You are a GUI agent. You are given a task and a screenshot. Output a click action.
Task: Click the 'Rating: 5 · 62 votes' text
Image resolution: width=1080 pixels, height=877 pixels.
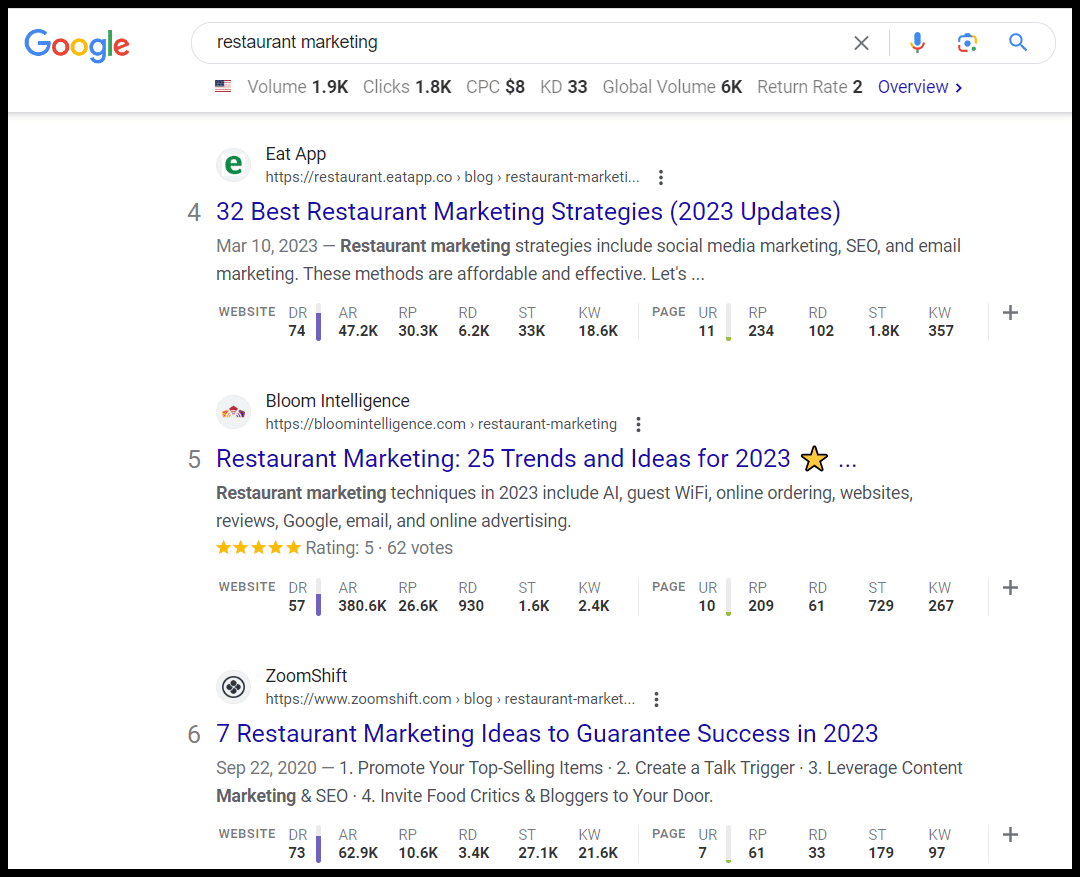point(379,548)
